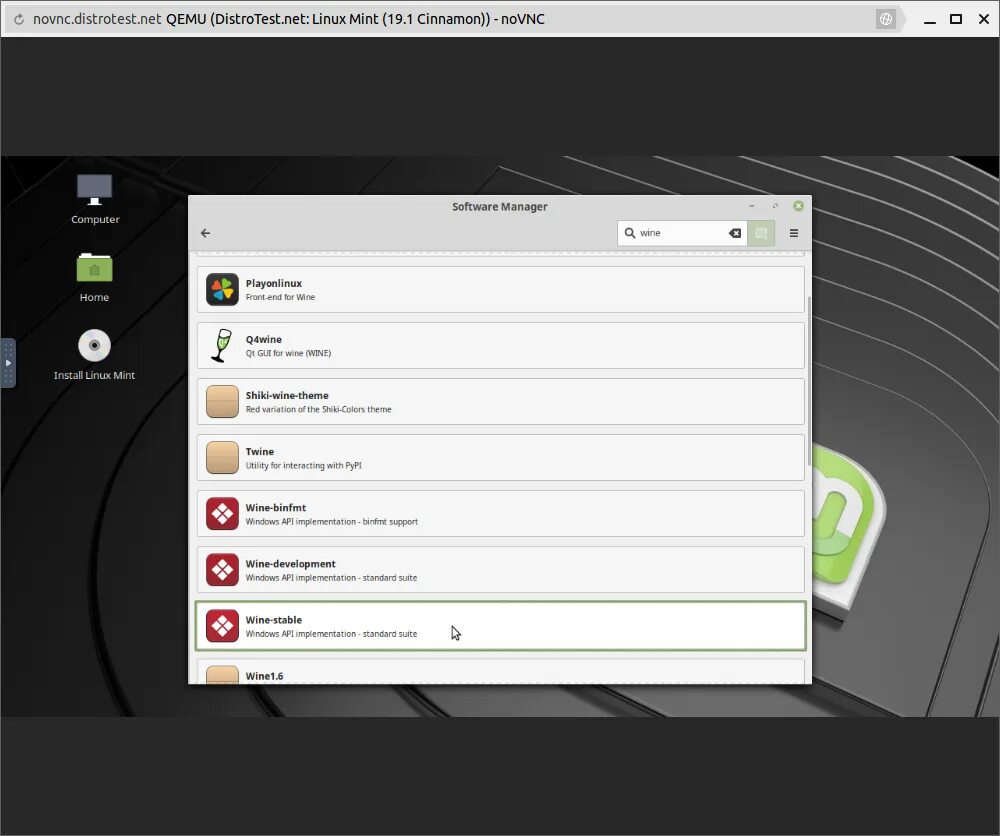
Task: Click the Playonlinux app icon
Action: [x=222, y=290]
